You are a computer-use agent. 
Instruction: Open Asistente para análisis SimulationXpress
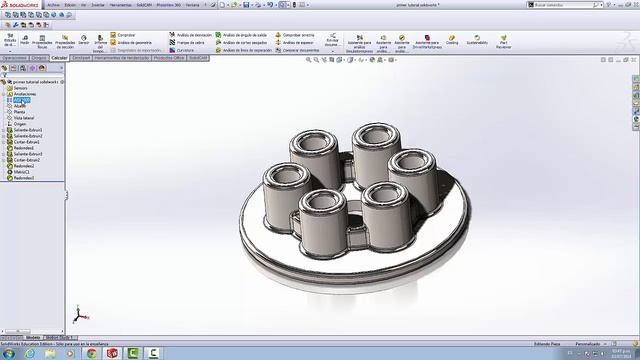point(359,44)
